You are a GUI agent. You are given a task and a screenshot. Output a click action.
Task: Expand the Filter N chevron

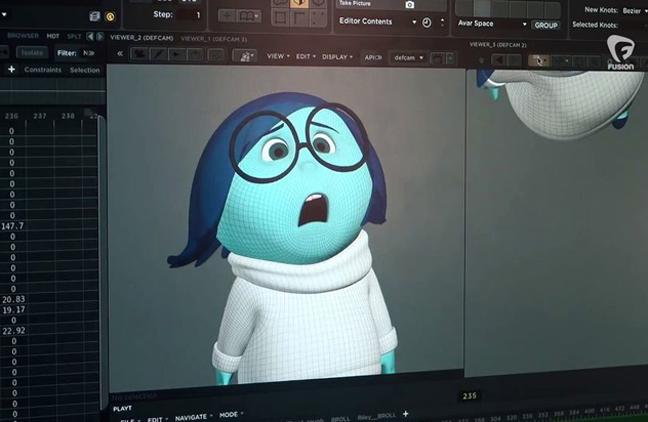tap(89, 53)
